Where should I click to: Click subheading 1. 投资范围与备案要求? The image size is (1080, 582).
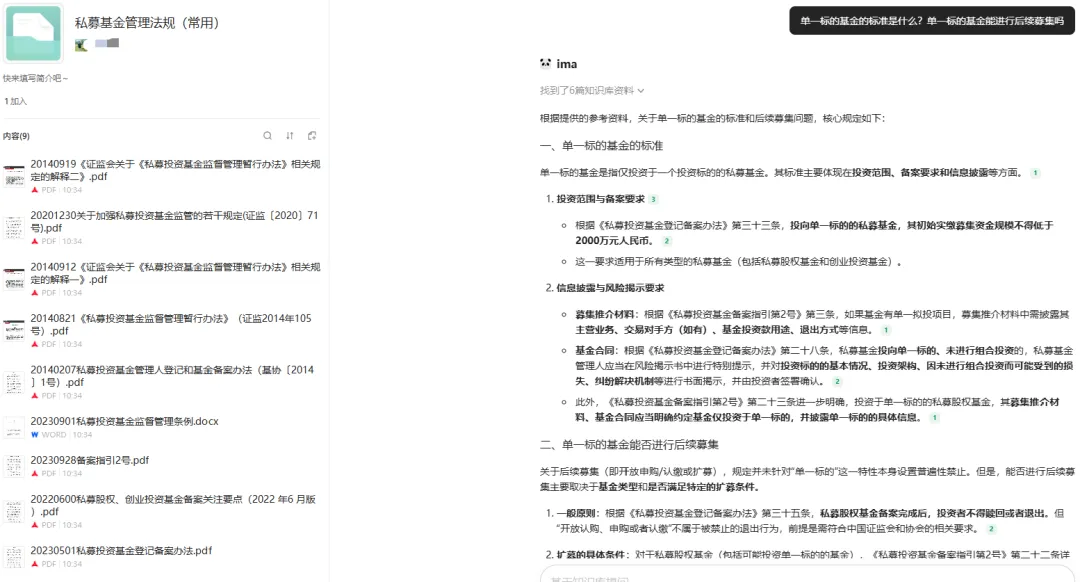(595, 199)
